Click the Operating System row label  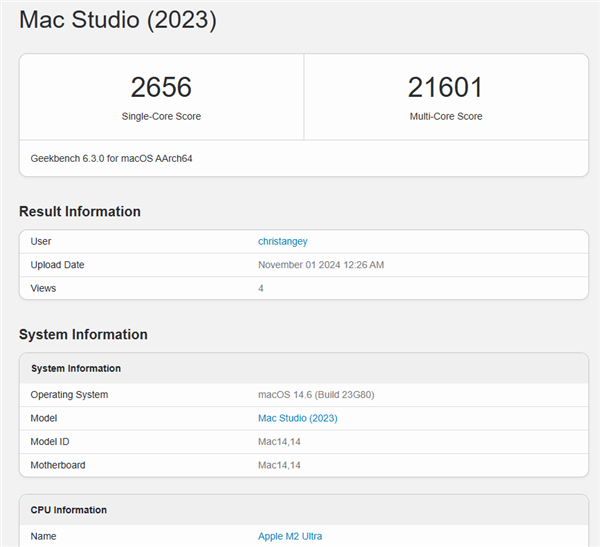tap(69, 394)
